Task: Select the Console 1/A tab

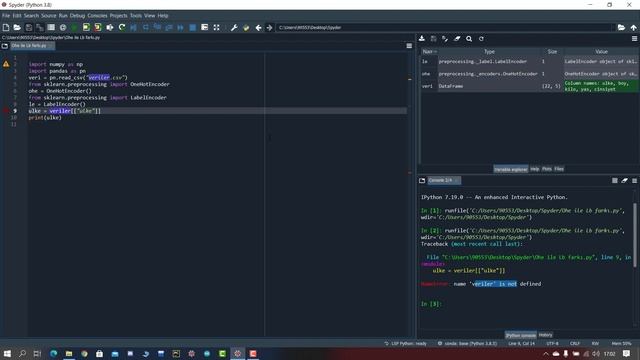Action: tap(444, 180)
